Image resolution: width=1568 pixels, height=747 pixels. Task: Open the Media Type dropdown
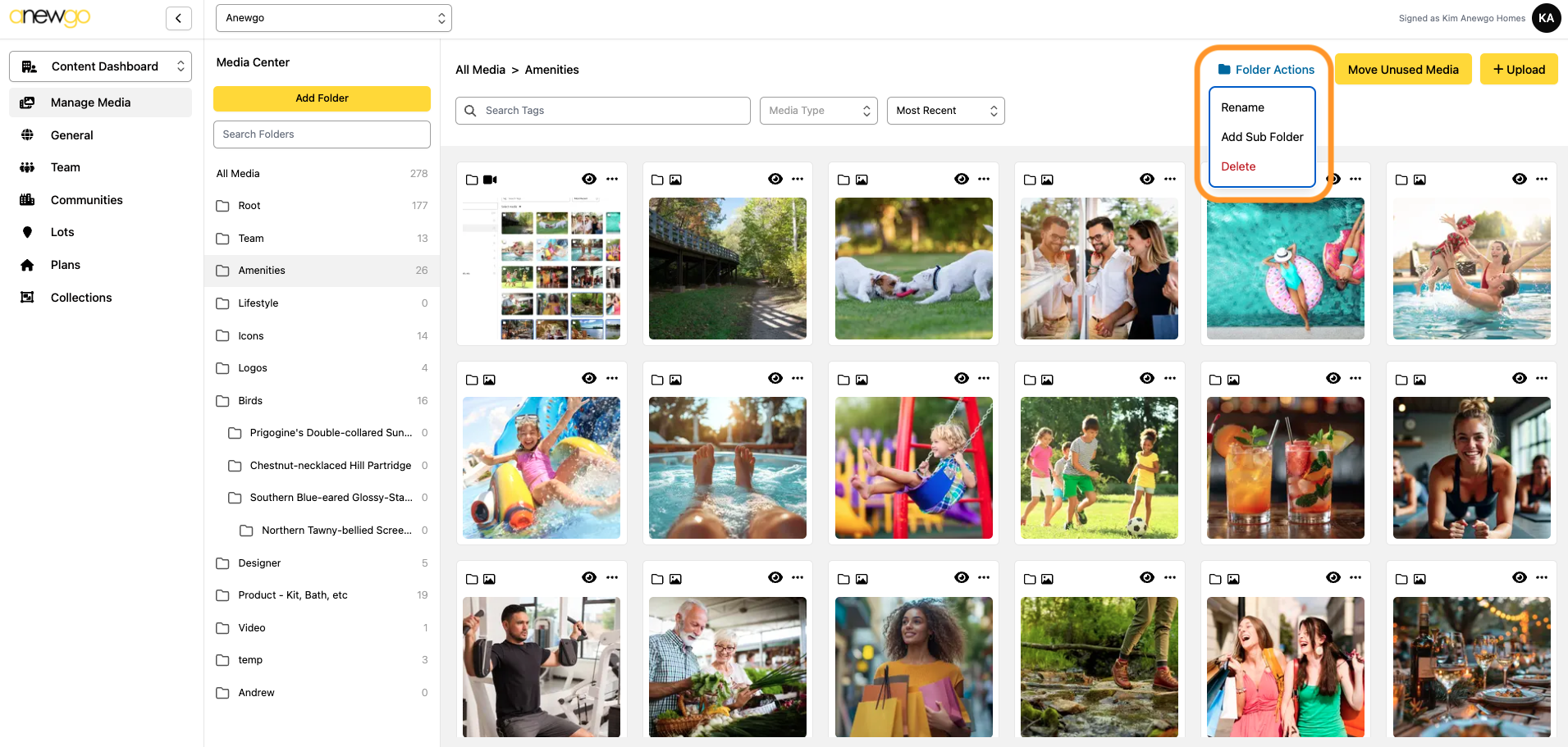[x=818, y=111]
